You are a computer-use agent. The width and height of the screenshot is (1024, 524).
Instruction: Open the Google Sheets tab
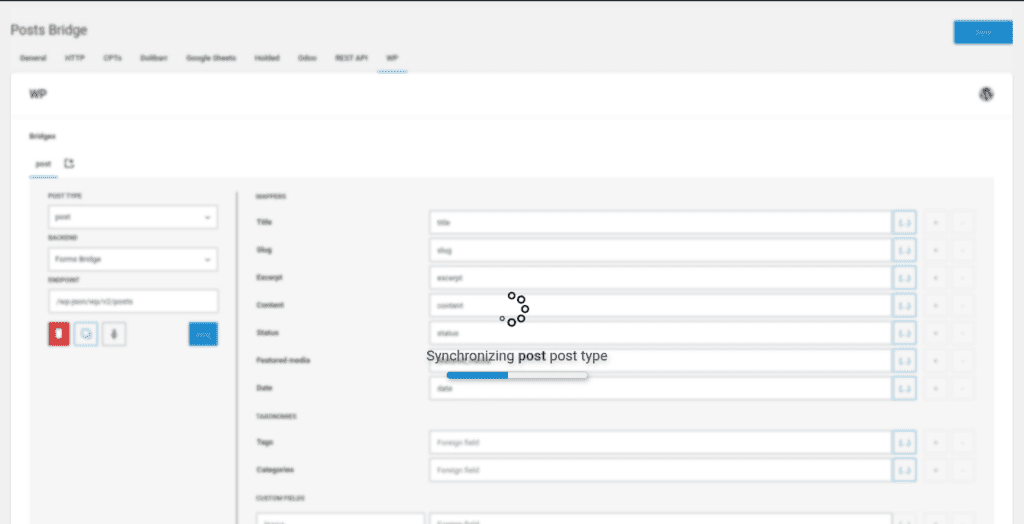211,58
